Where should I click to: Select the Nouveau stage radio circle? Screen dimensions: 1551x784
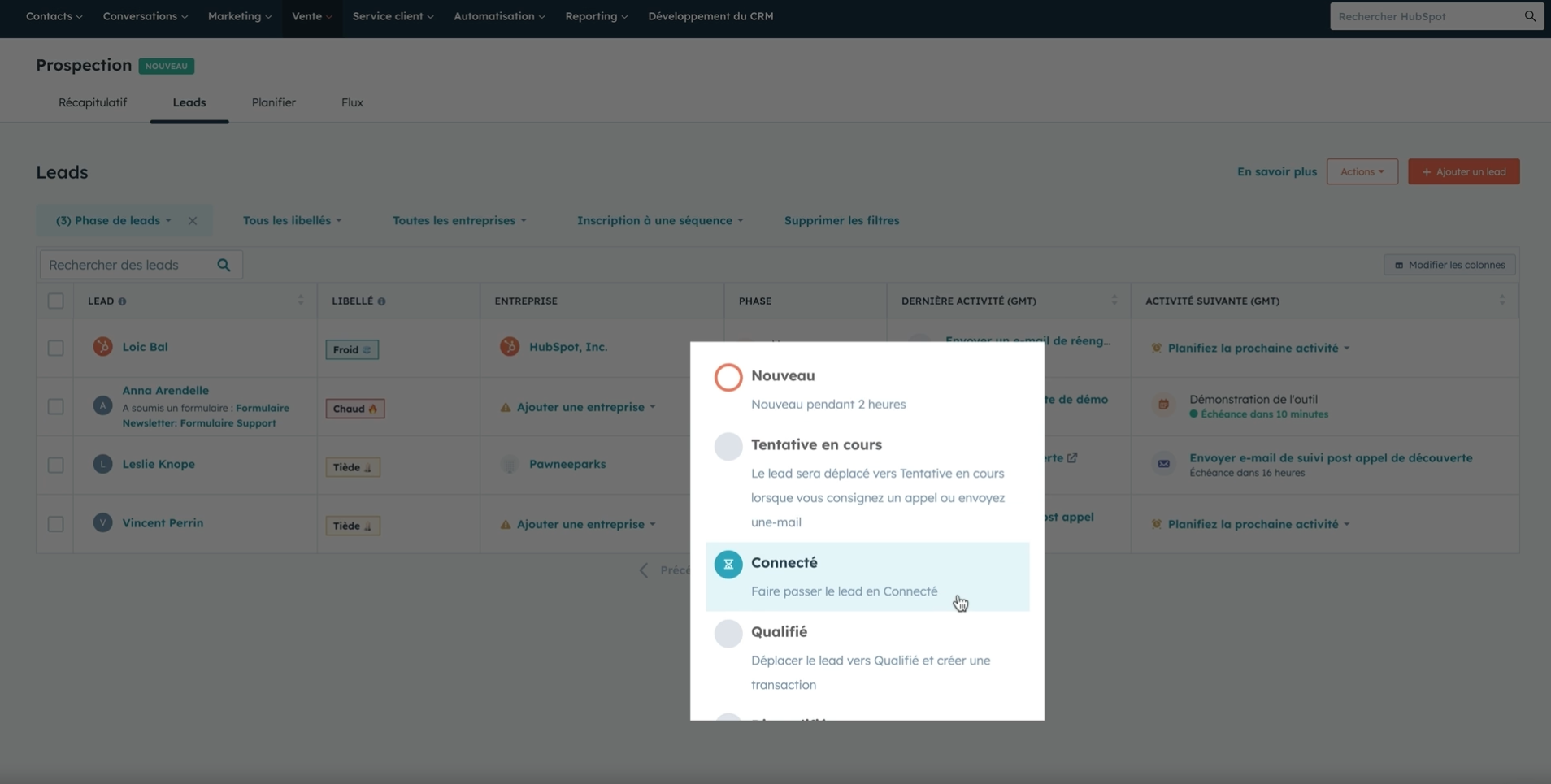(728, 377)
